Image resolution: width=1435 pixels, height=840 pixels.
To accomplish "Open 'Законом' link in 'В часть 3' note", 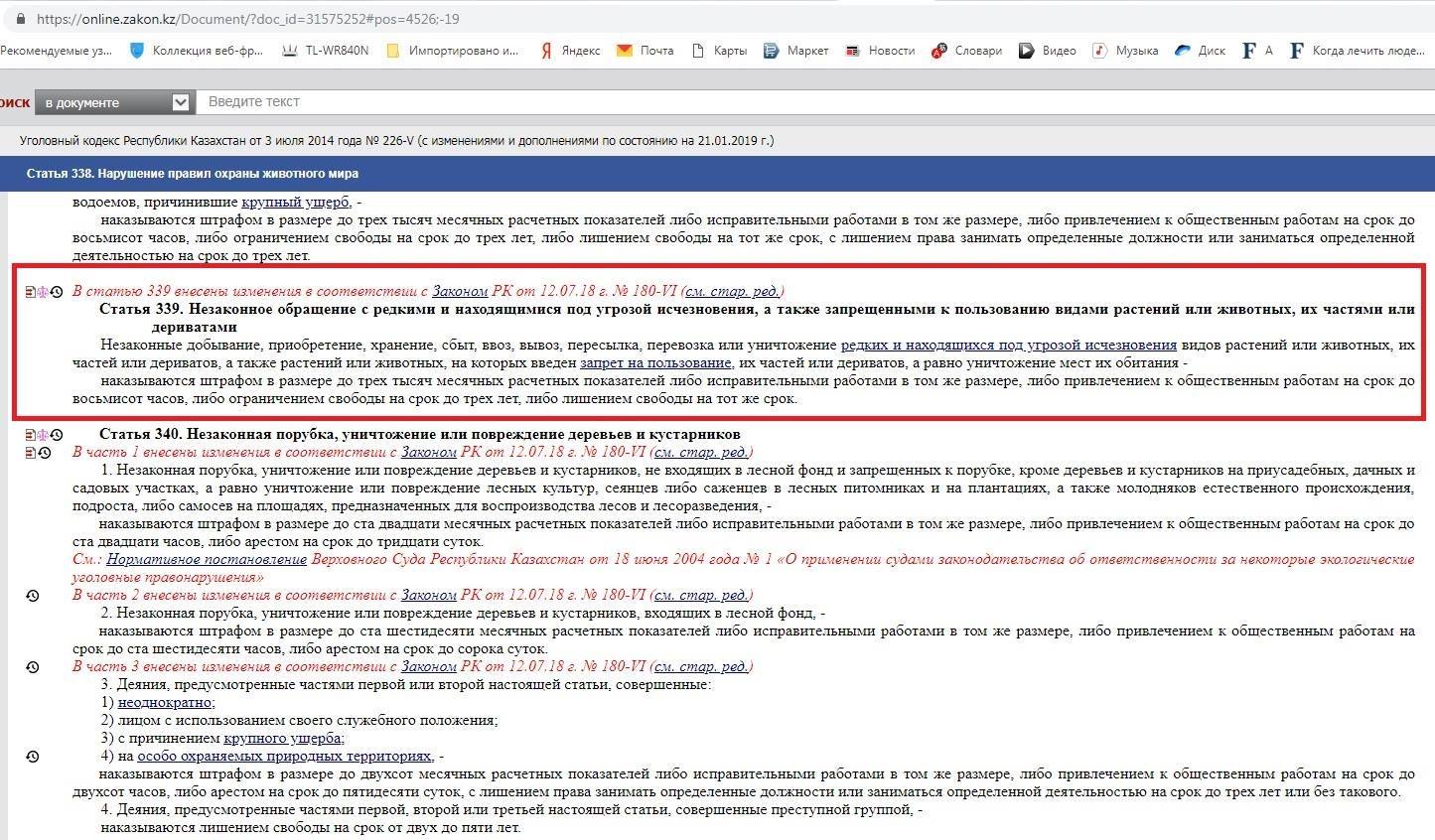I will pyautogui.click(x=429, y=667).
